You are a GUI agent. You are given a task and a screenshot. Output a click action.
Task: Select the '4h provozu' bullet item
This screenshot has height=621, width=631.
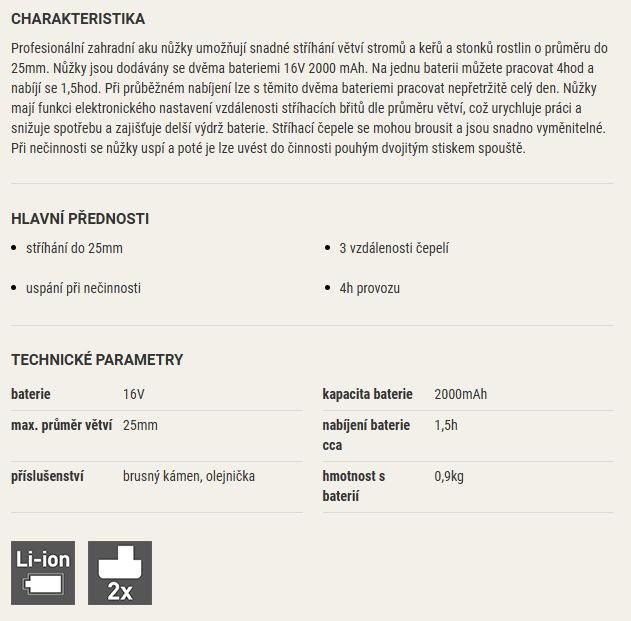pos(370,288)
